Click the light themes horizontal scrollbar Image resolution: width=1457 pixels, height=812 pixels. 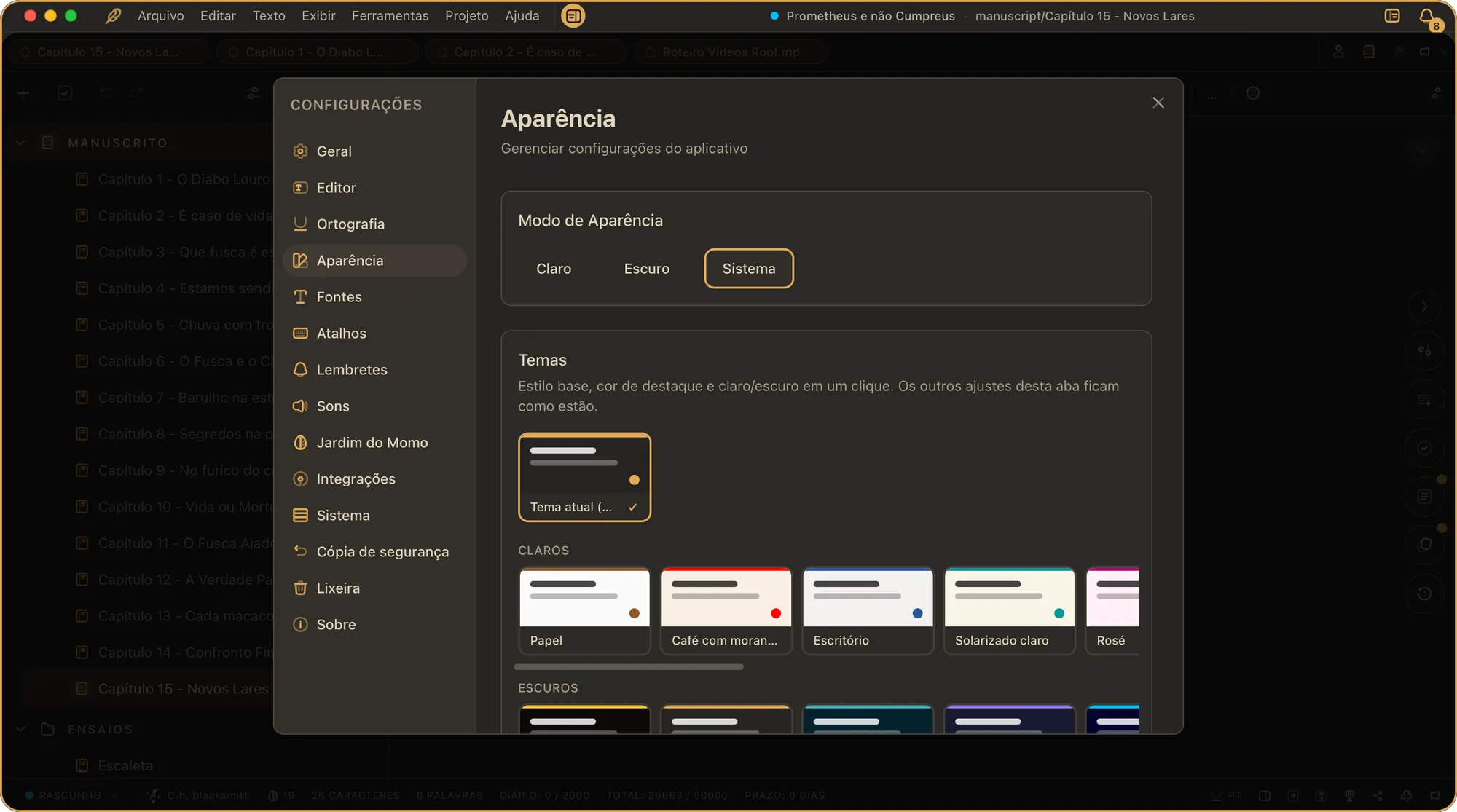[629, 667]
